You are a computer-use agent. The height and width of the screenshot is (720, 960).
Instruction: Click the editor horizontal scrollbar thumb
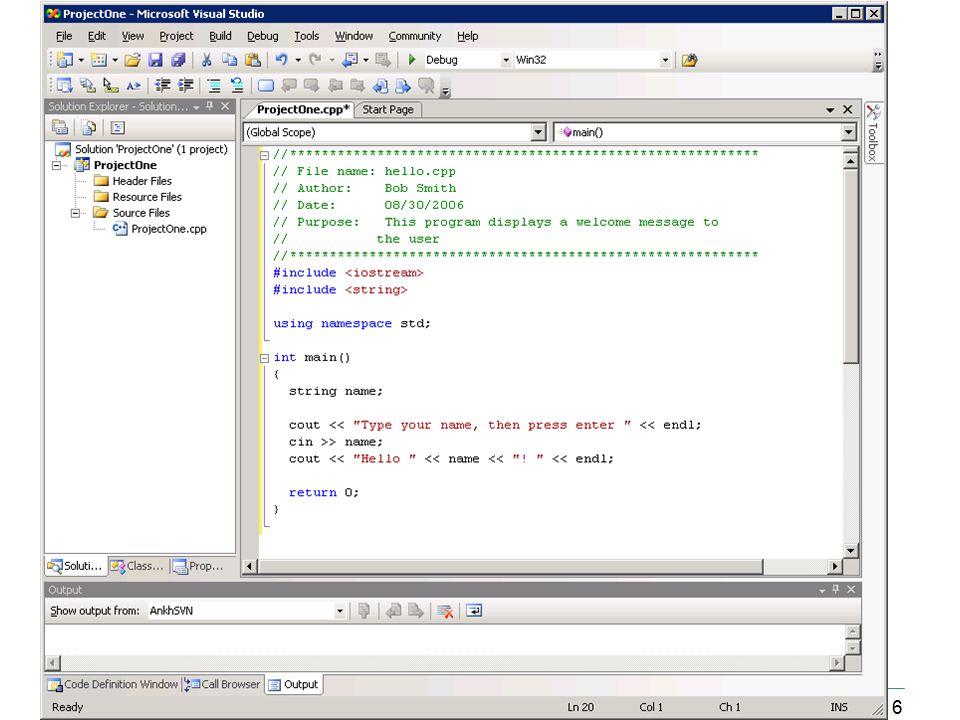[510, 566]
